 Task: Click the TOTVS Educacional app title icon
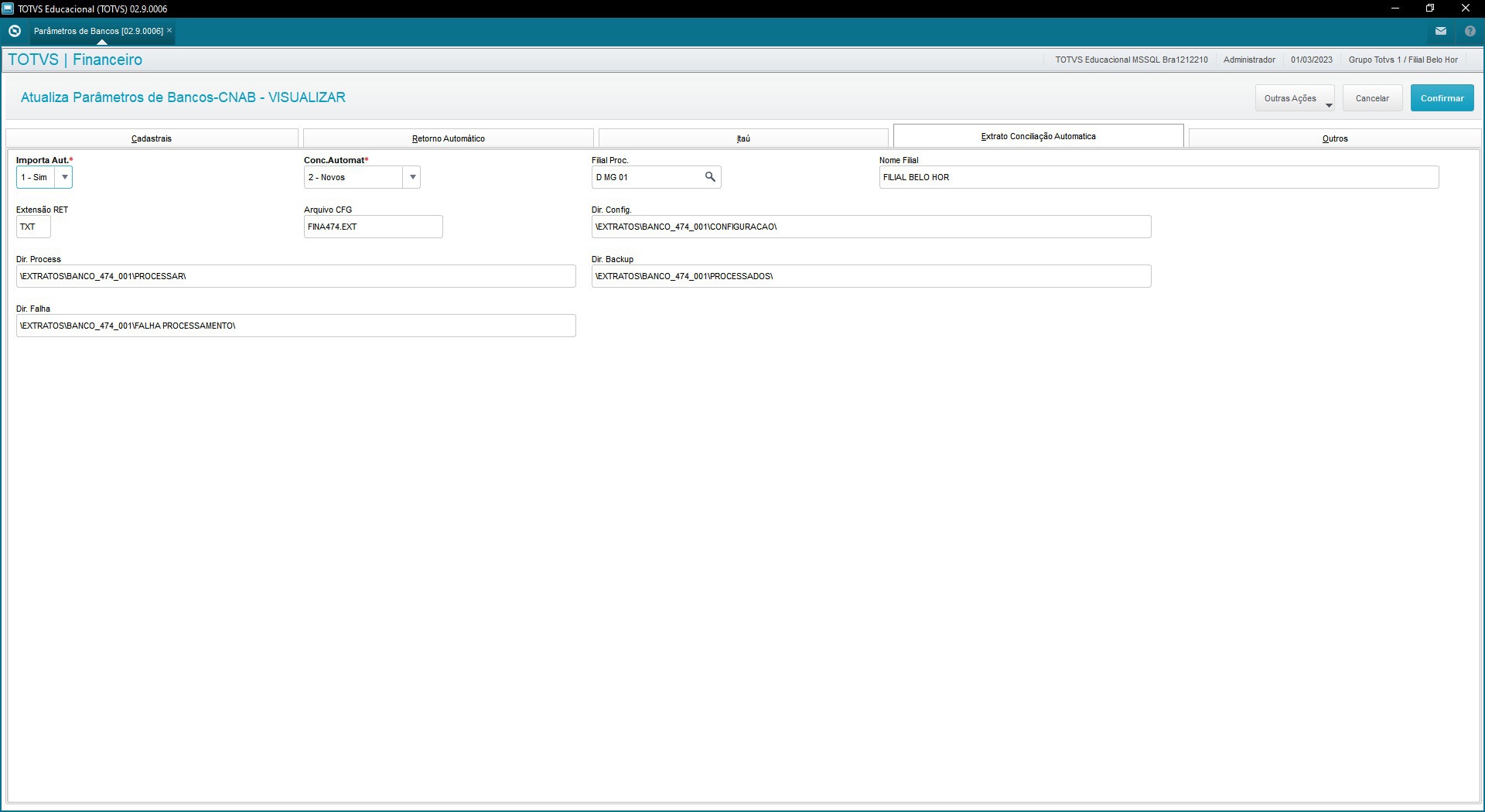(8, 9)
